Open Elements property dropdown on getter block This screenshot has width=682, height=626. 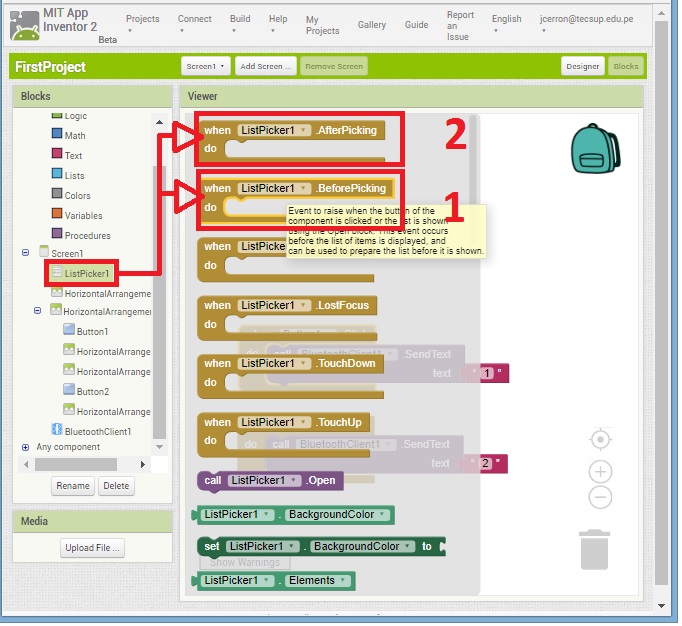tap(318, 581)
